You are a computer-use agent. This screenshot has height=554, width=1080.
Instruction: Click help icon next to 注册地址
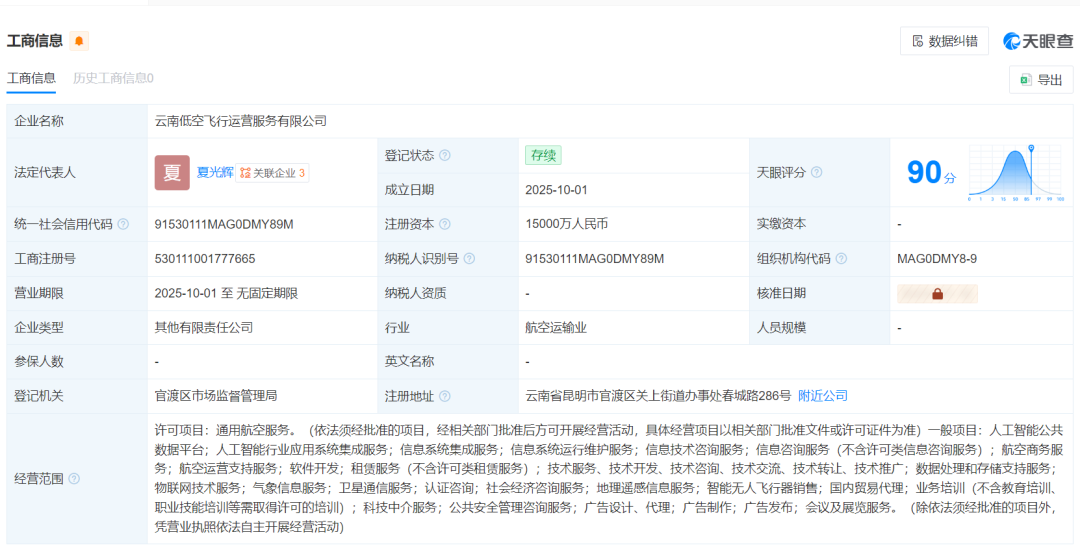coord(445,396)
